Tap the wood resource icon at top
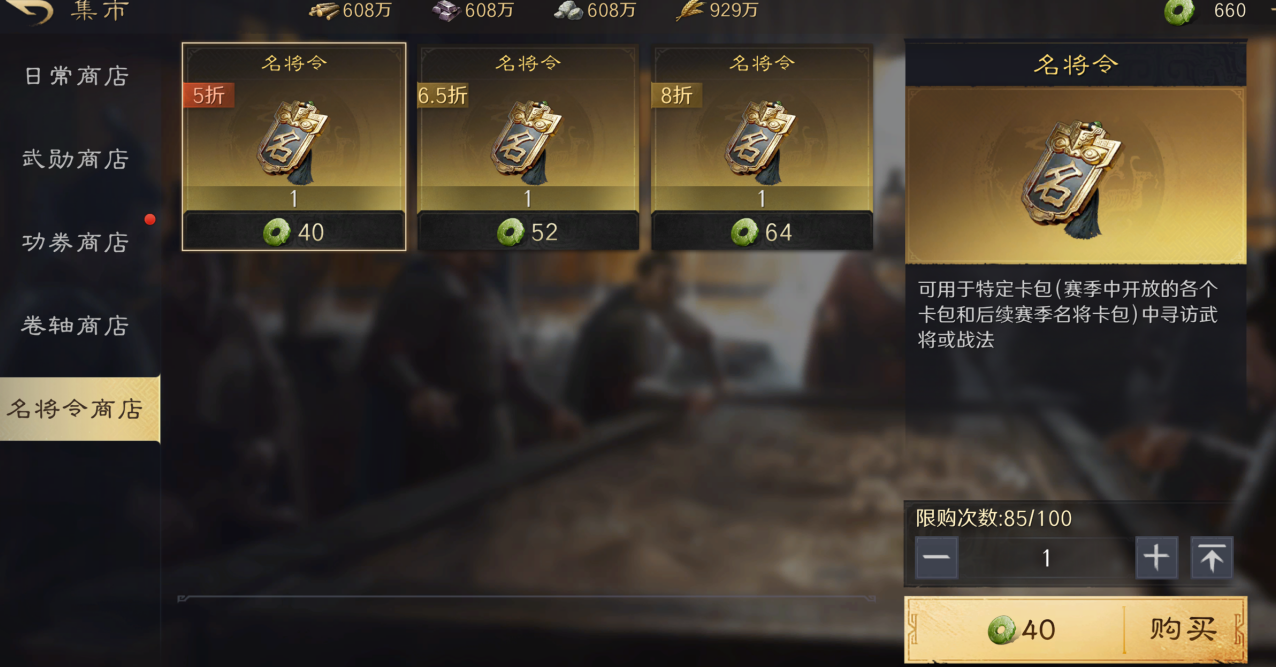 (324, 11)
